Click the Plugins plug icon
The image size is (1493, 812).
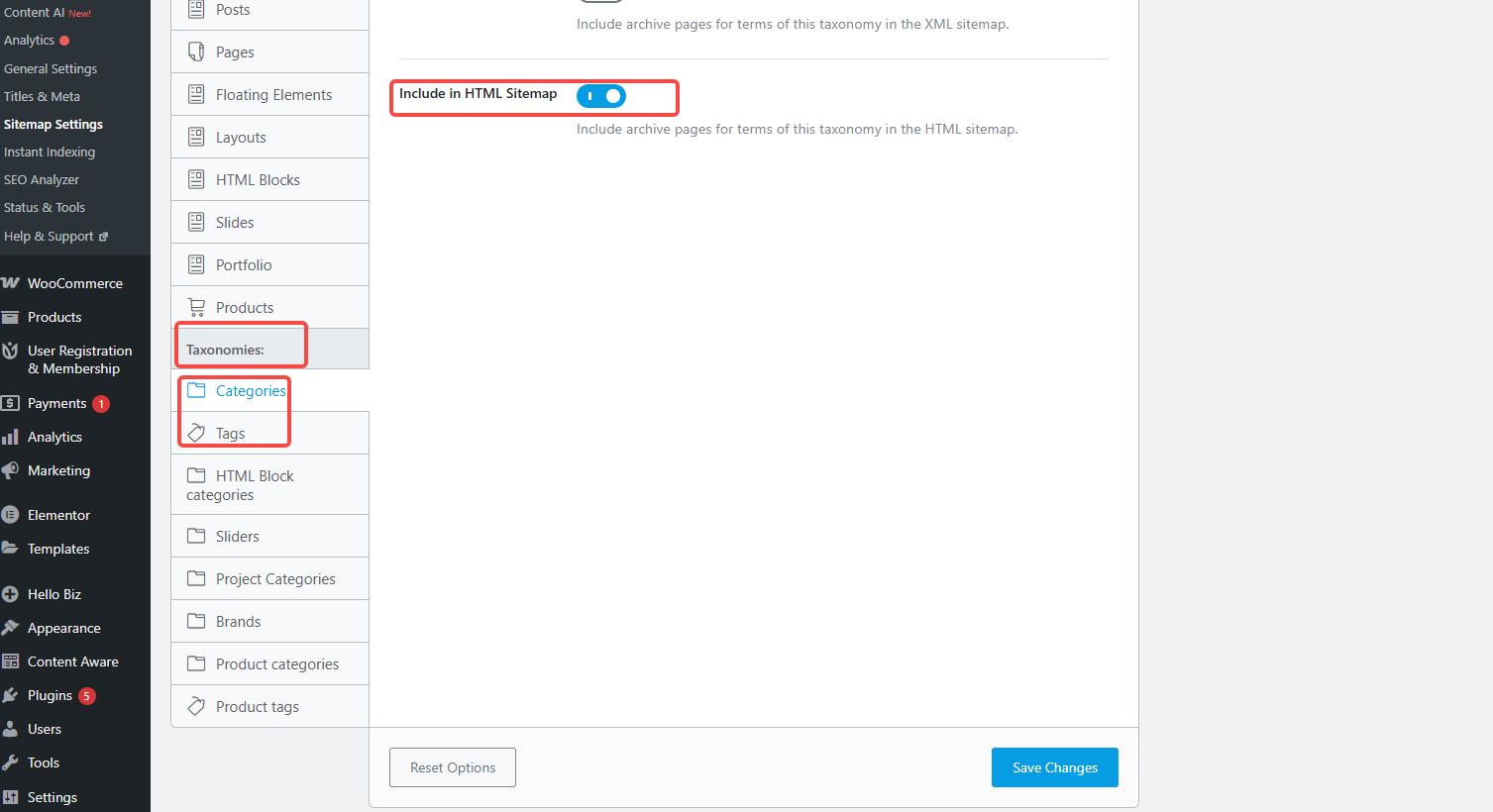11,696
